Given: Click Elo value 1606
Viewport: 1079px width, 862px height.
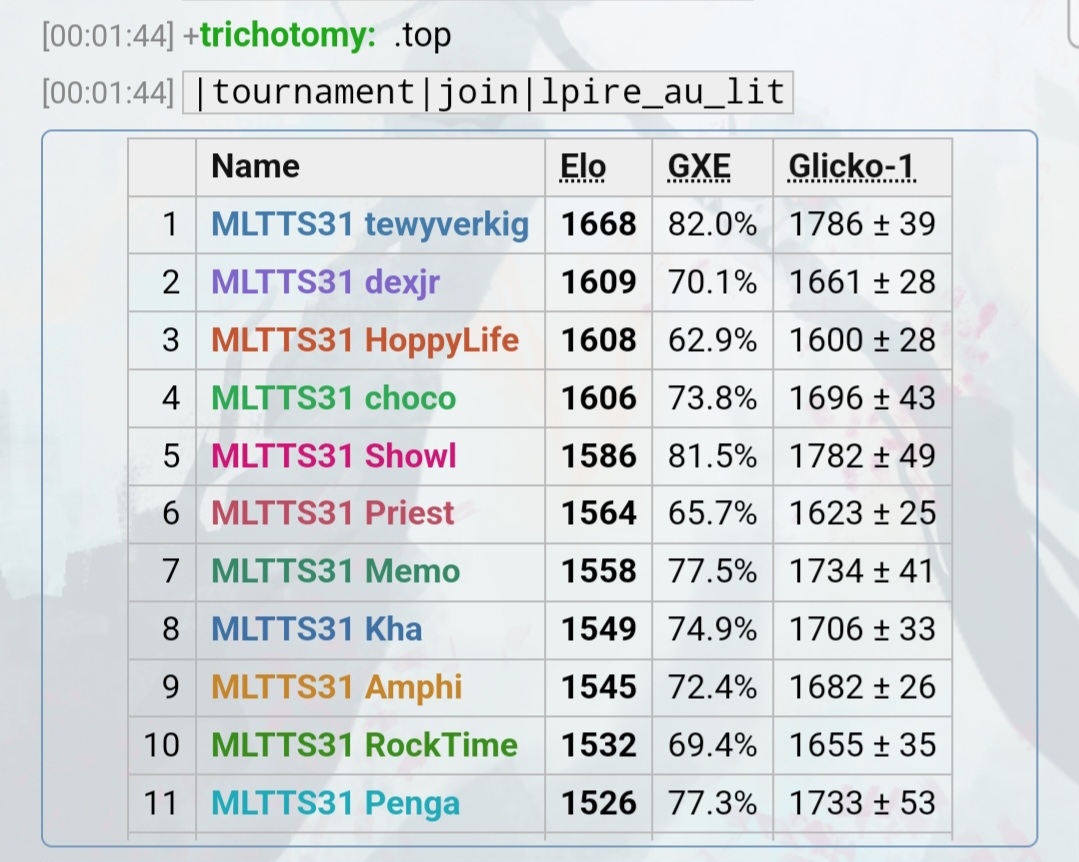Looking at the screenshot, I should (x=599, y=398).
